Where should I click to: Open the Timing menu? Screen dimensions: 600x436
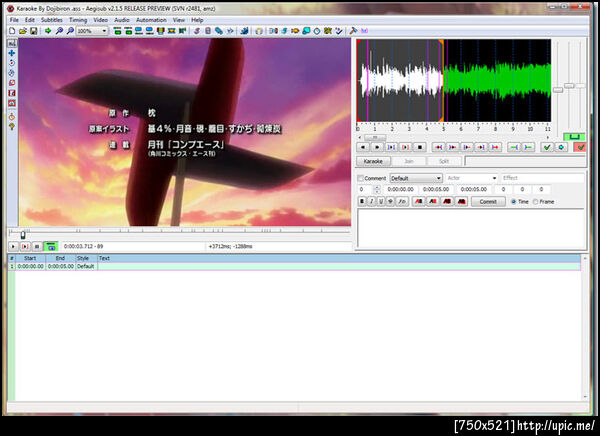[x=78, y=20]
